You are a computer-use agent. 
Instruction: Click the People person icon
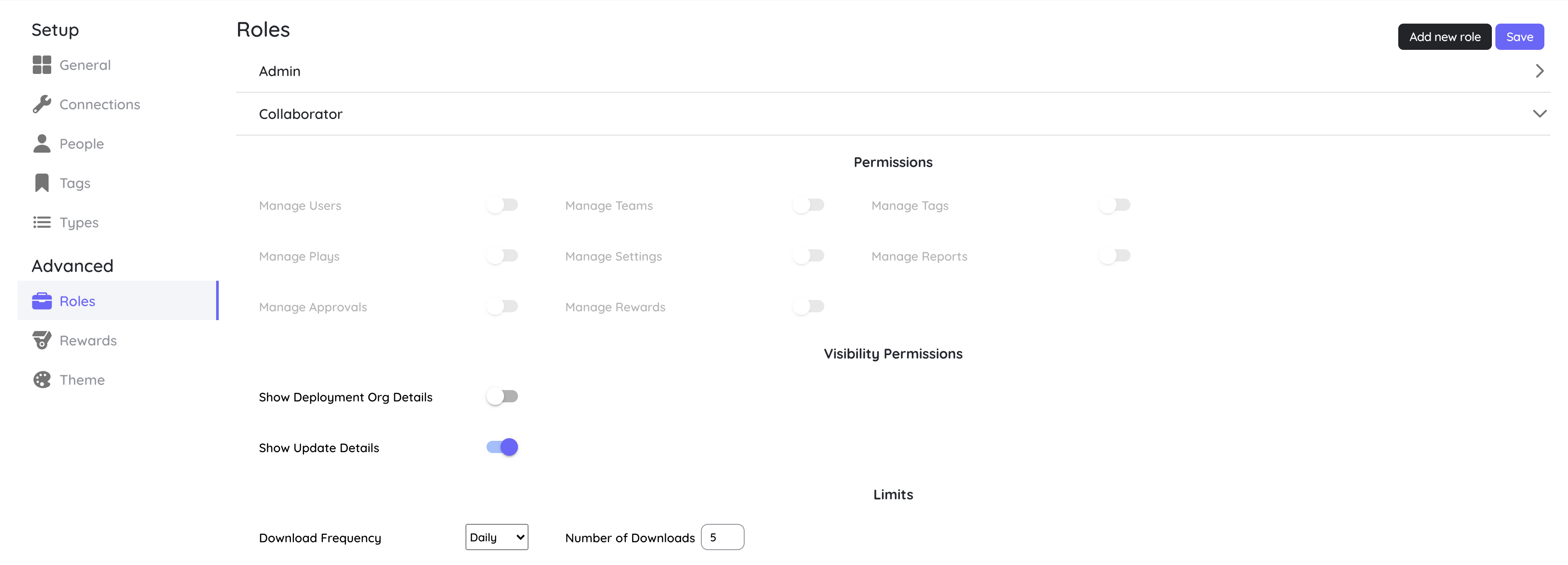(42, 144)
